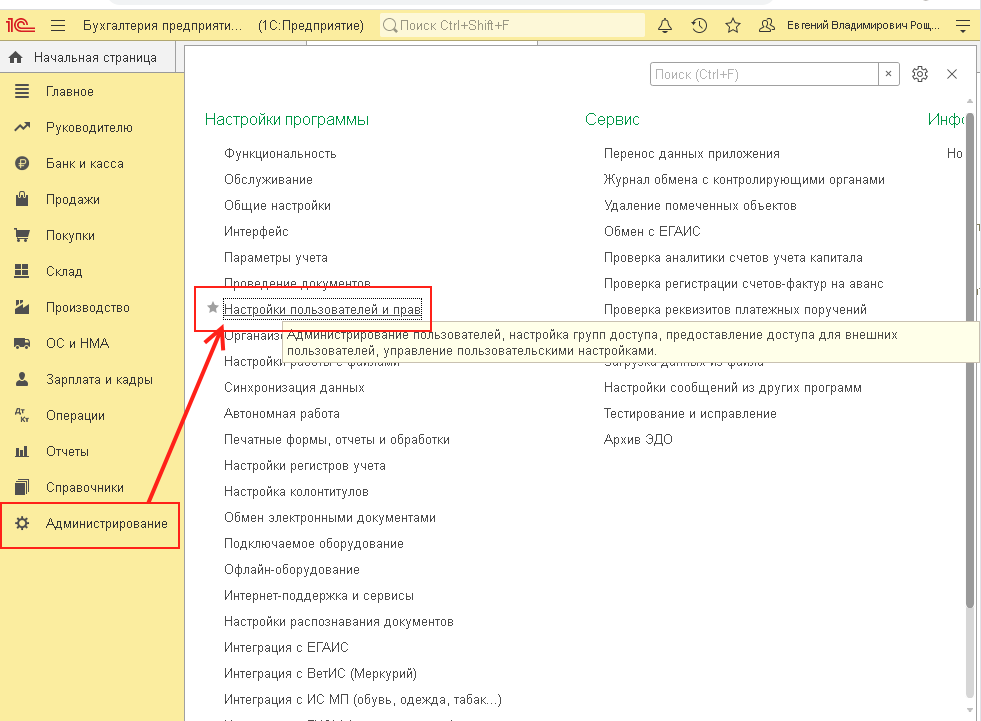
Task: Click the hamburger main menu icon
Action: 57,25
